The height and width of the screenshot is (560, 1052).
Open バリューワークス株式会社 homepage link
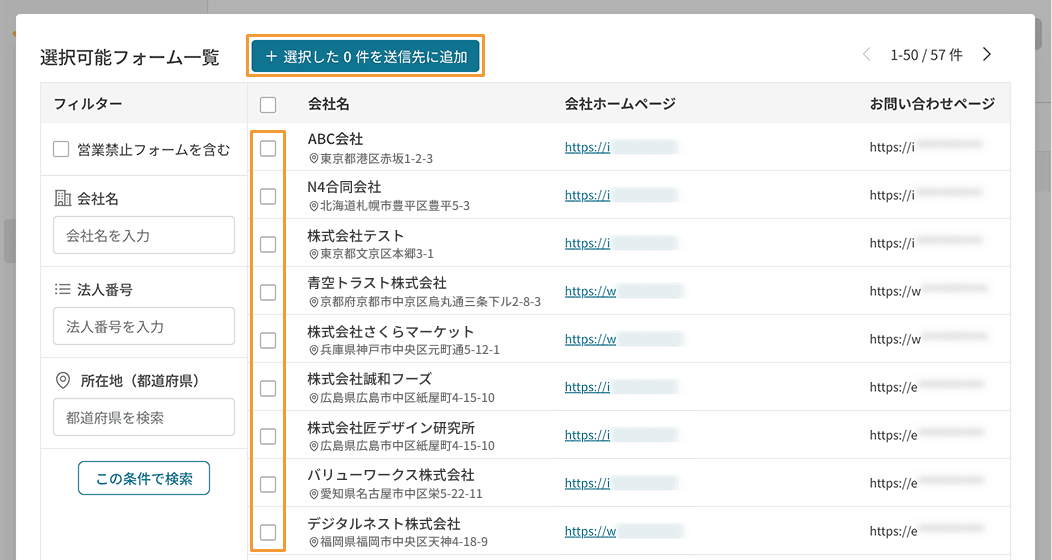[587, 483]
